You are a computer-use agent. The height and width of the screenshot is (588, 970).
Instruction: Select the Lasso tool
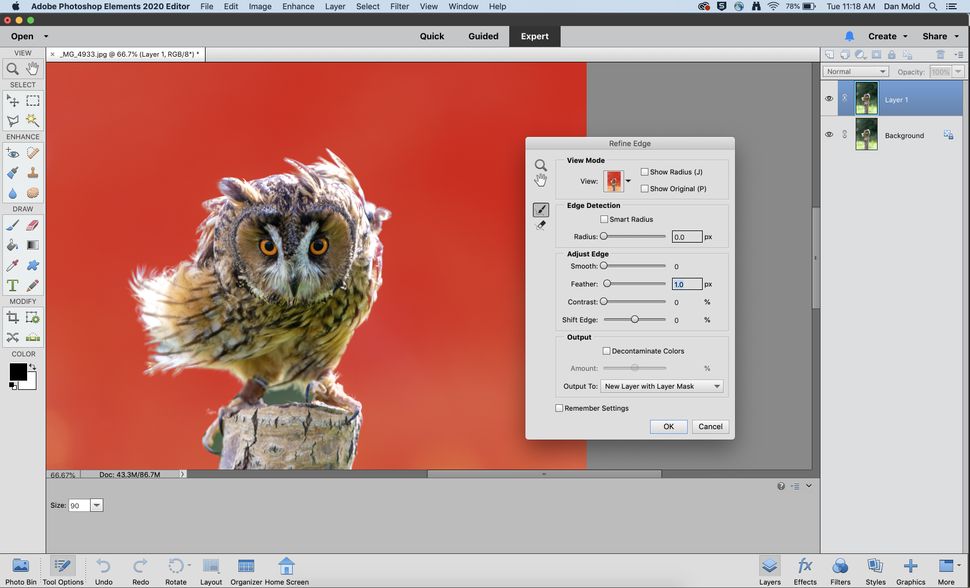[12, 120]
